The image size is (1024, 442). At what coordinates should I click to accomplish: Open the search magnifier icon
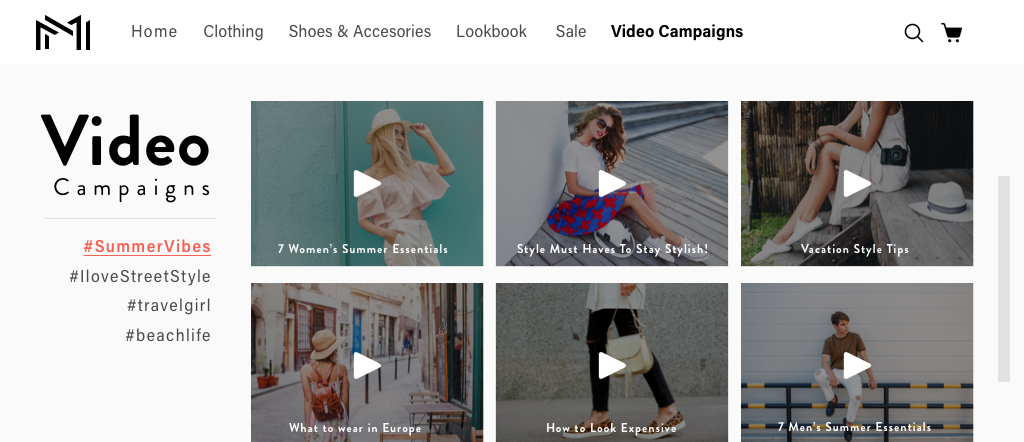click(914, 33)
